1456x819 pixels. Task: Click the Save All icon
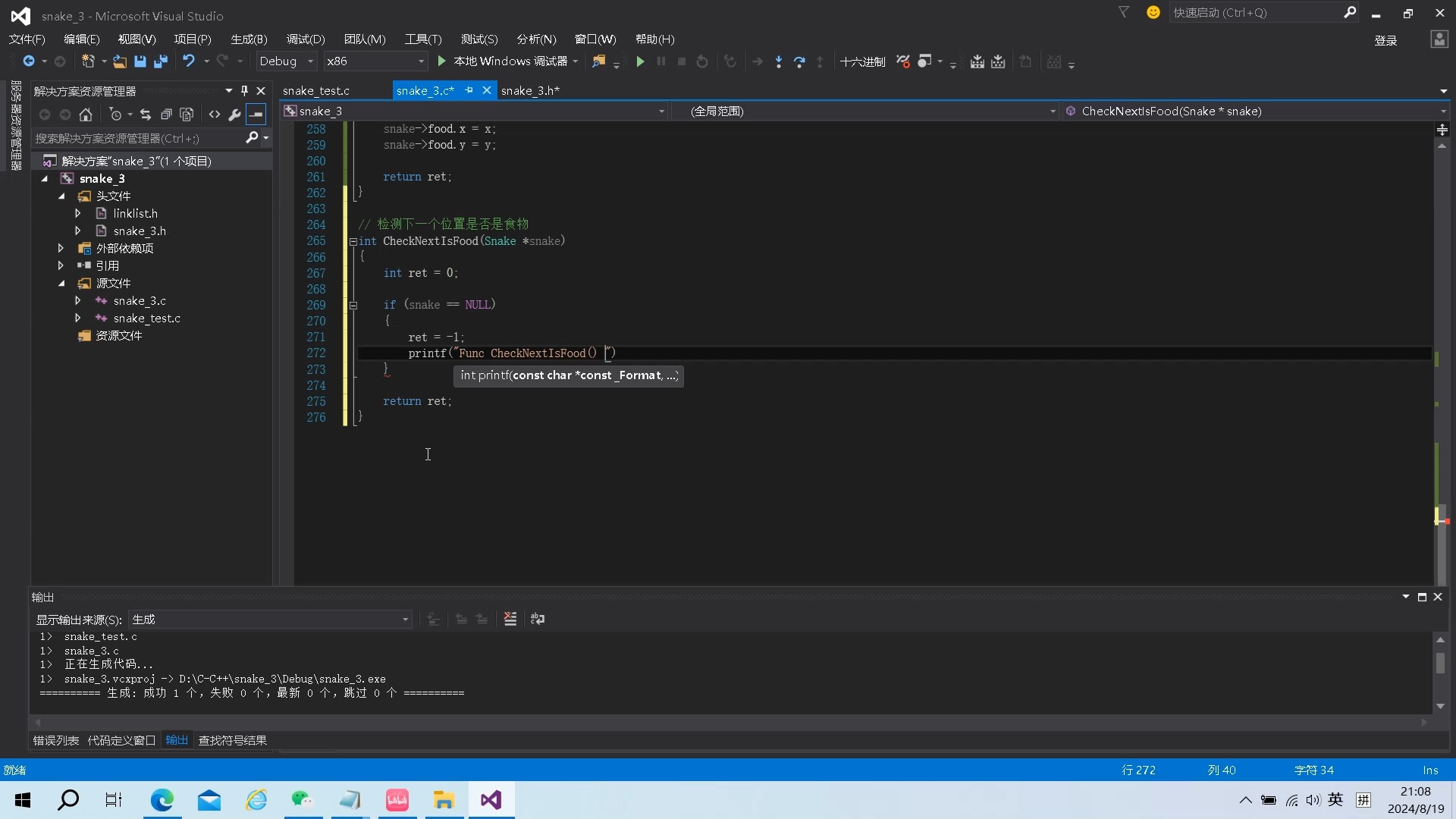161,61
